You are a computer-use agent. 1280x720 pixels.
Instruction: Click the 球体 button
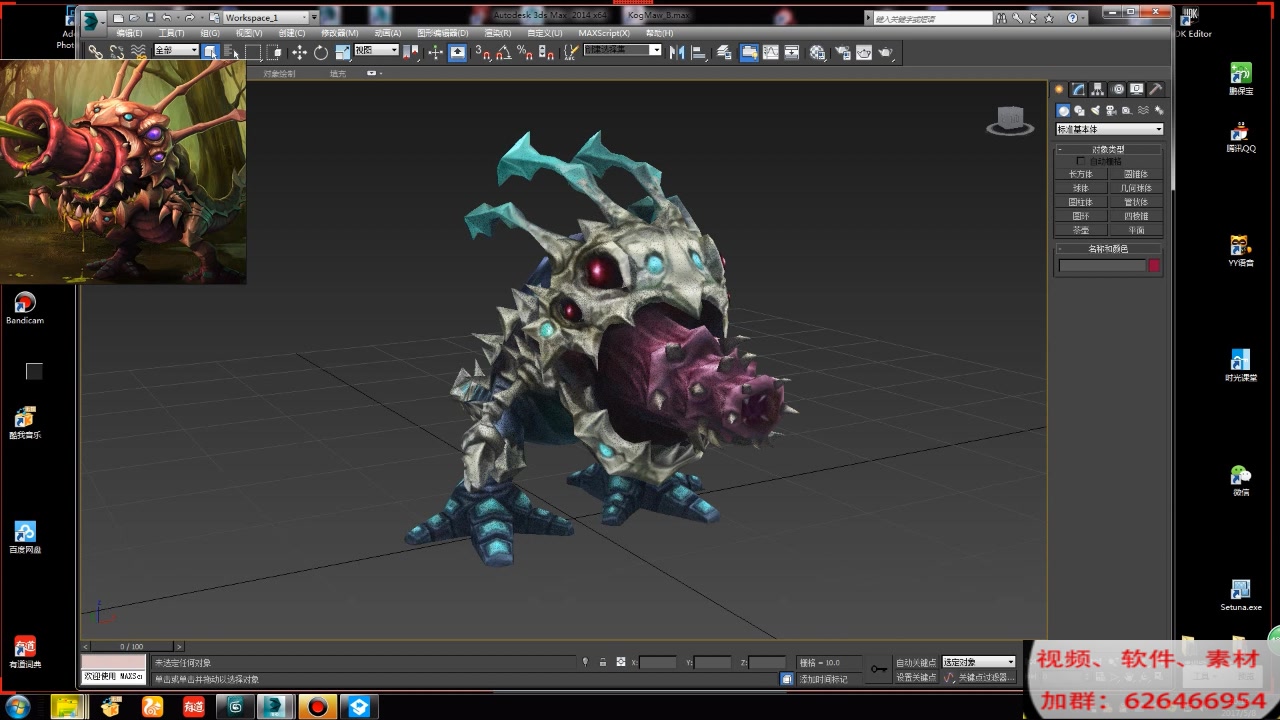pyautogui.click(x=1081, y=188)
